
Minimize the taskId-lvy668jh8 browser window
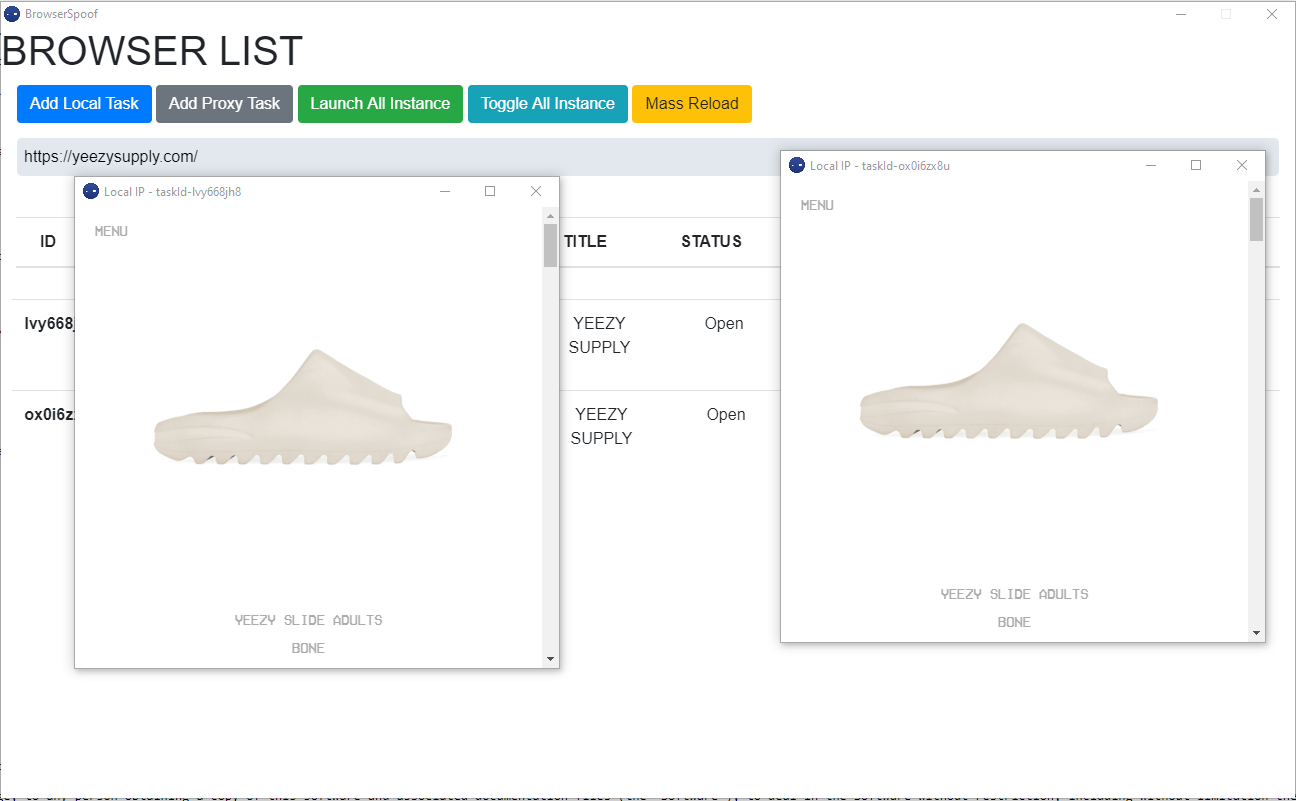coord(445,191)
